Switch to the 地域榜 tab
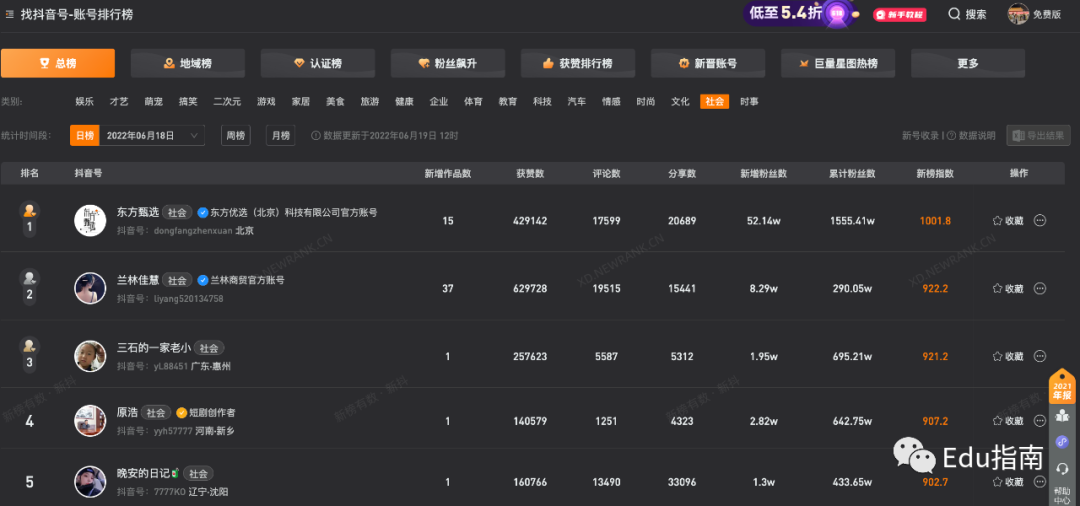Screen dimensions: 1080x506 (x=188, y=63)
